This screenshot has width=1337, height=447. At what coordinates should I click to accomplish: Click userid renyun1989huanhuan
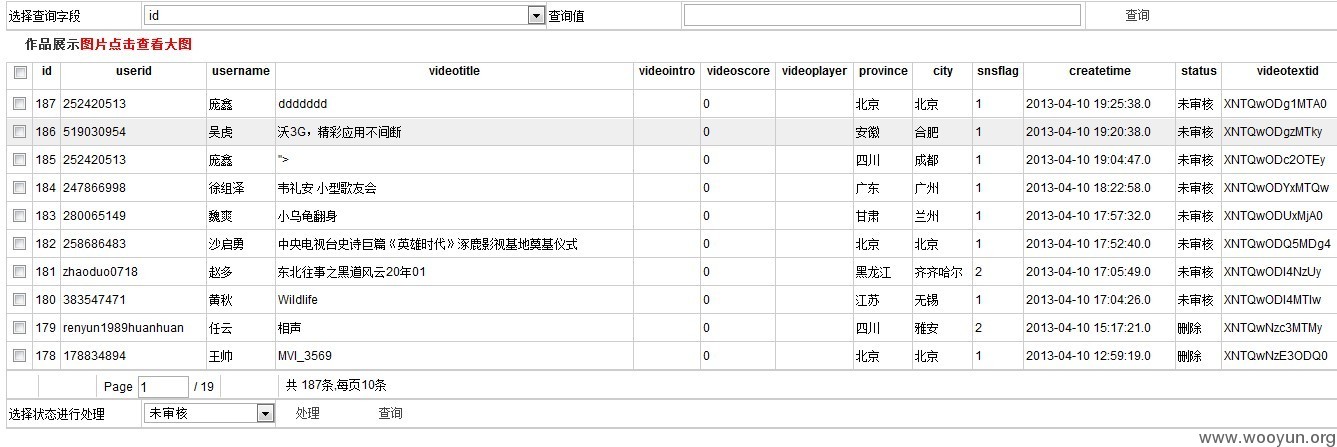[124, 328]
